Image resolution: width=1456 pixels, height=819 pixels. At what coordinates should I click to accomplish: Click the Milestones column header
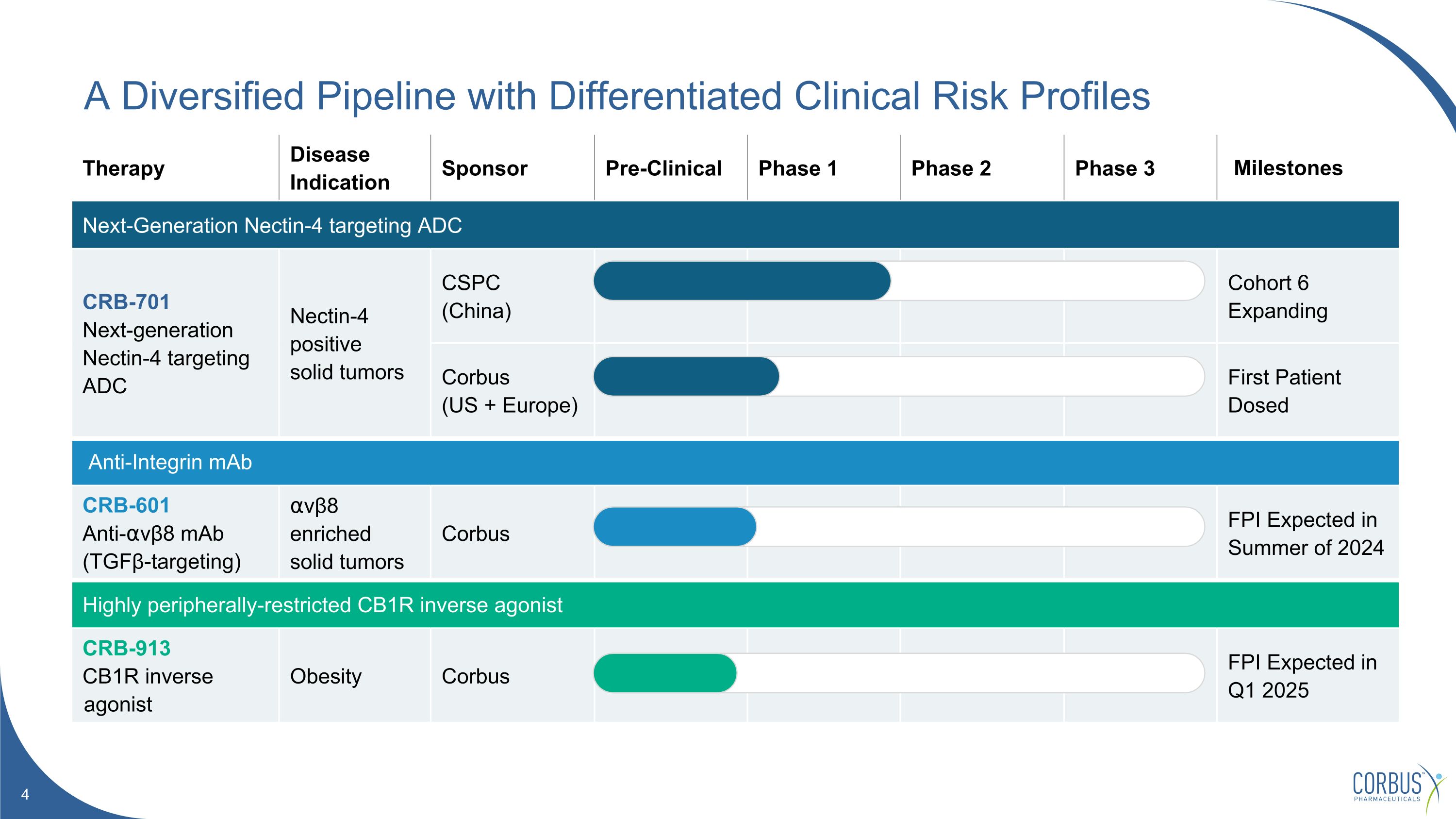click(1288, 168)
